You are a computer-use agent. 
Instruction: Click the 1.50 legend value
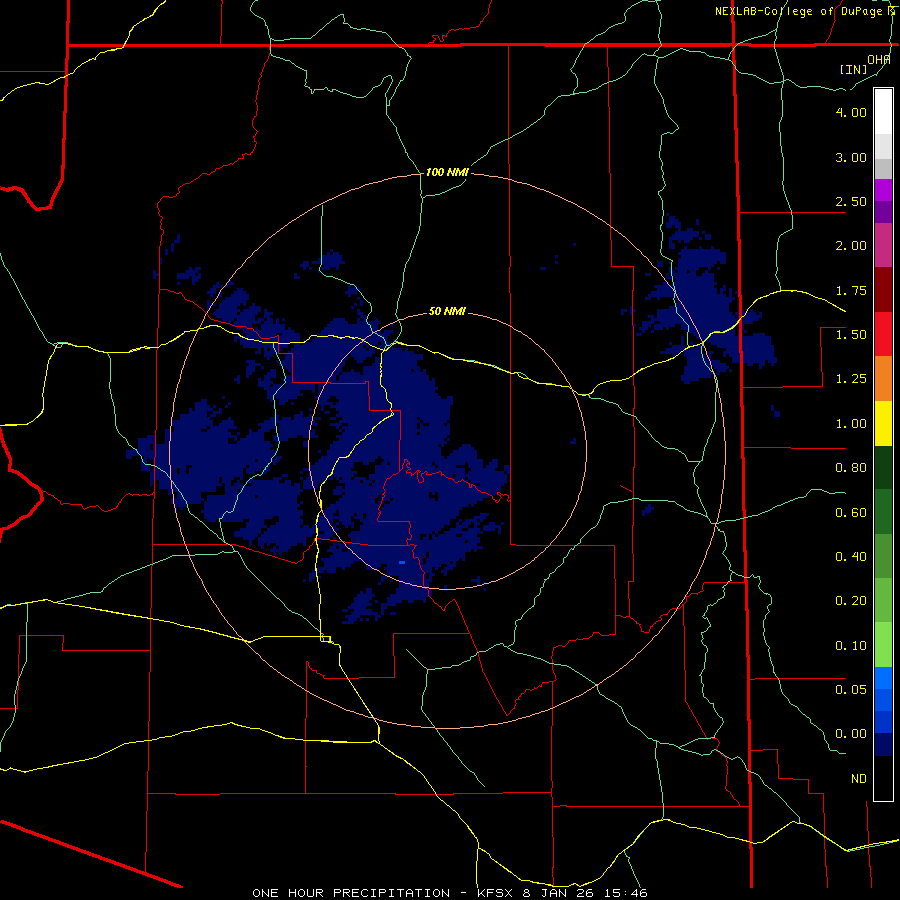[x=851, y=335]
